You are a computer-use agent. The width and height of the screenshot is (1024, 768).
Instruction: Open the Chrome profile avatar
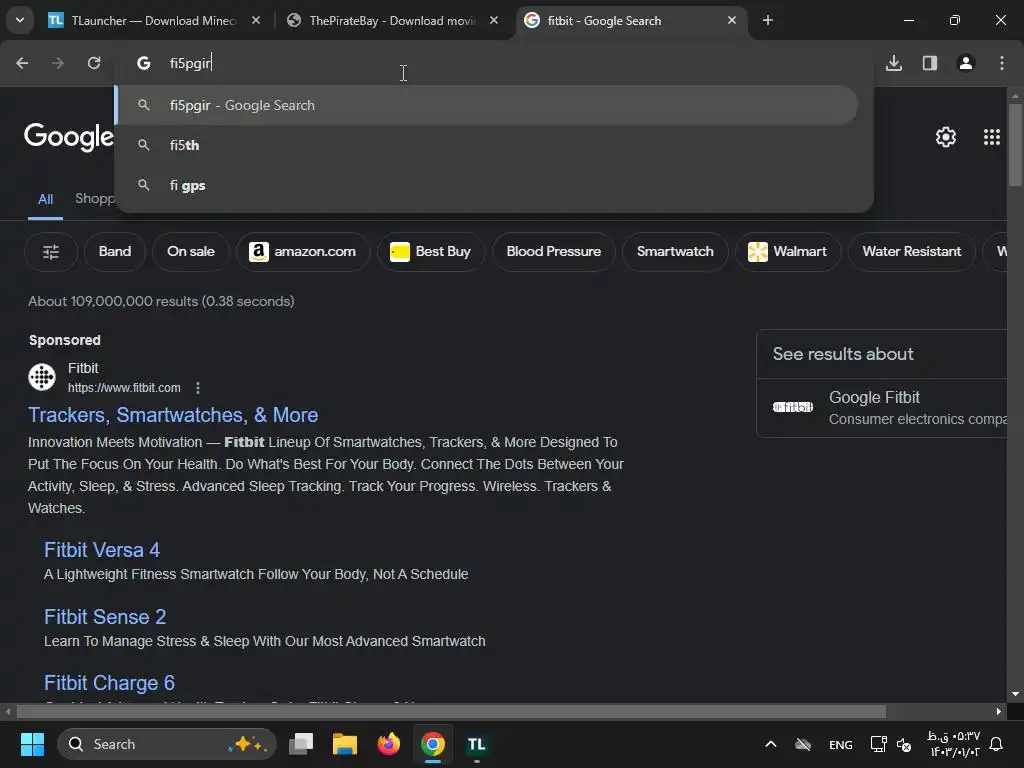[x=966, y=63]
